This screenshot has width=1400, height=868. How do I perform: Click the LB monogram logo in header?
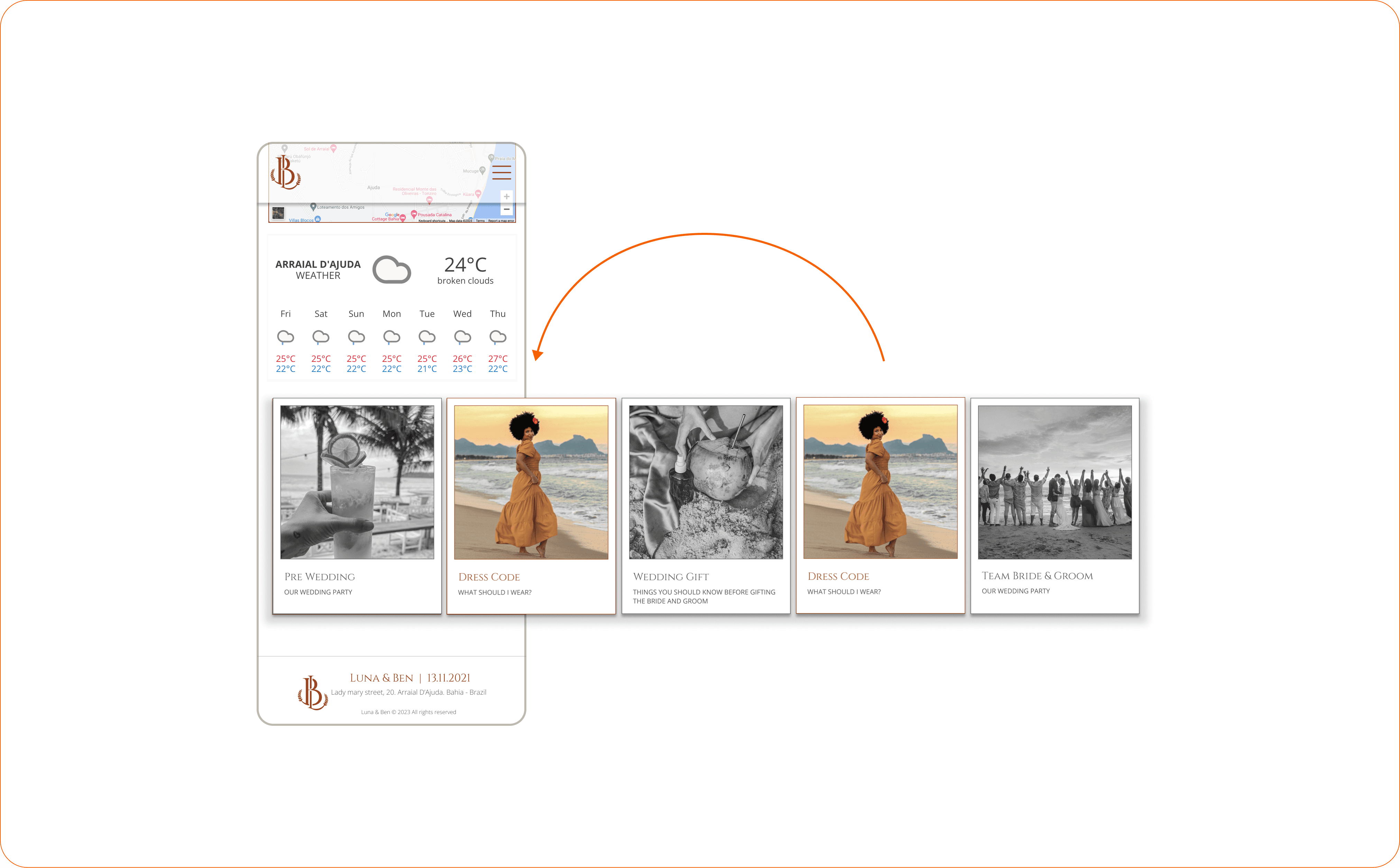pos(285,172)
